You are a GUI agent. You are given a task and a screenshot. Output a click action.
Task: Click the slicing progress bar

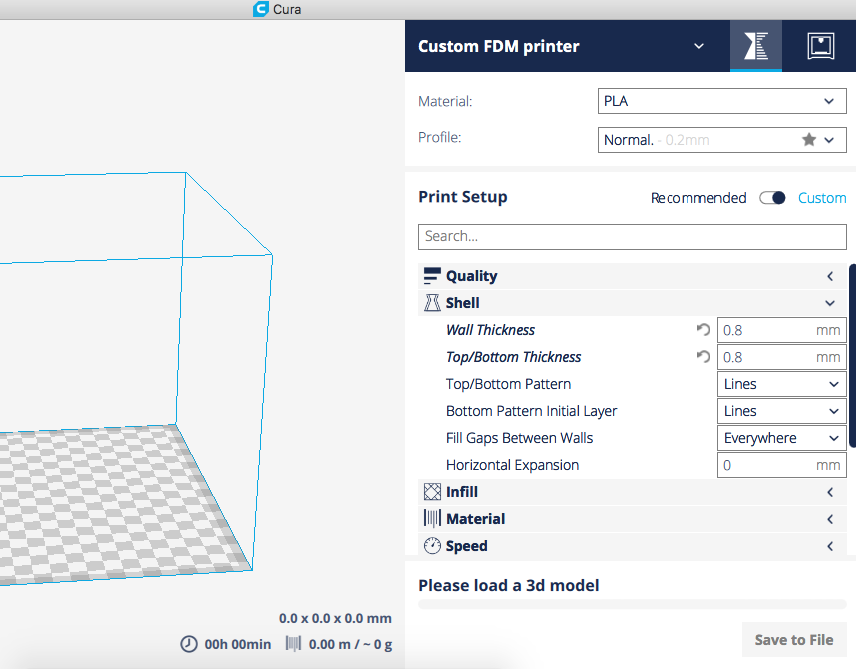632,604
